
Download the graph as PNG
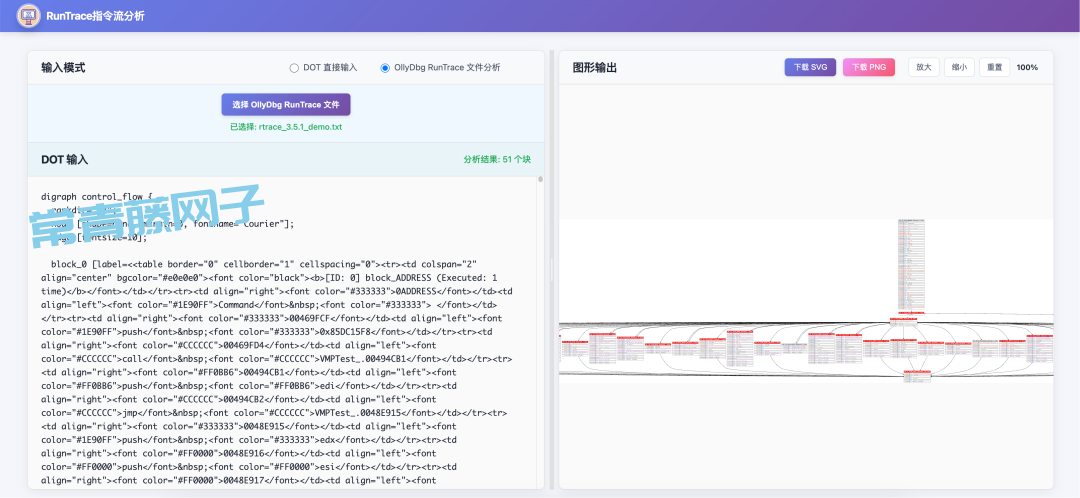click(x=869, y=67)
